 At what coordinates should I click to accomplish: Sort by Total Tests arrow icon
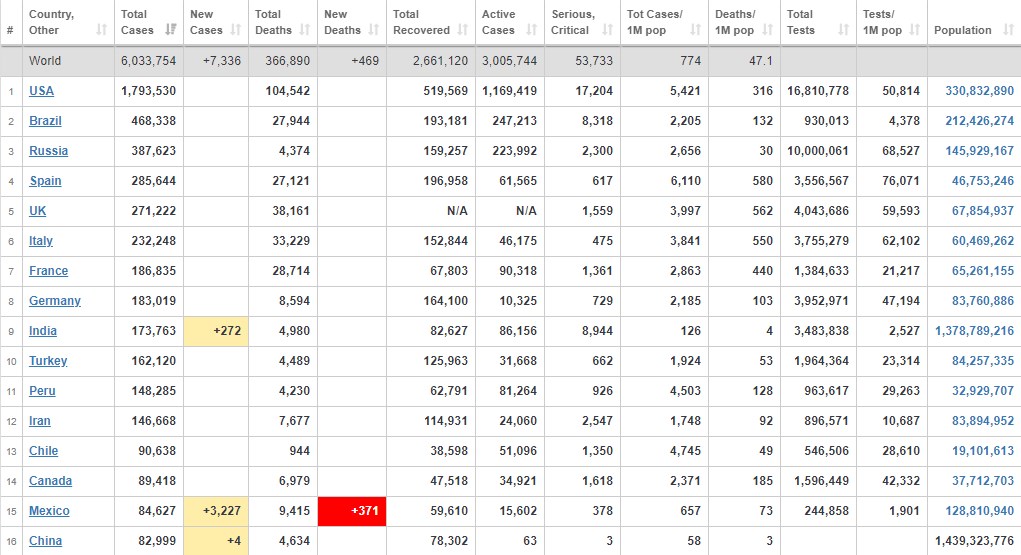pyautogui.click(x=844, y=30)
